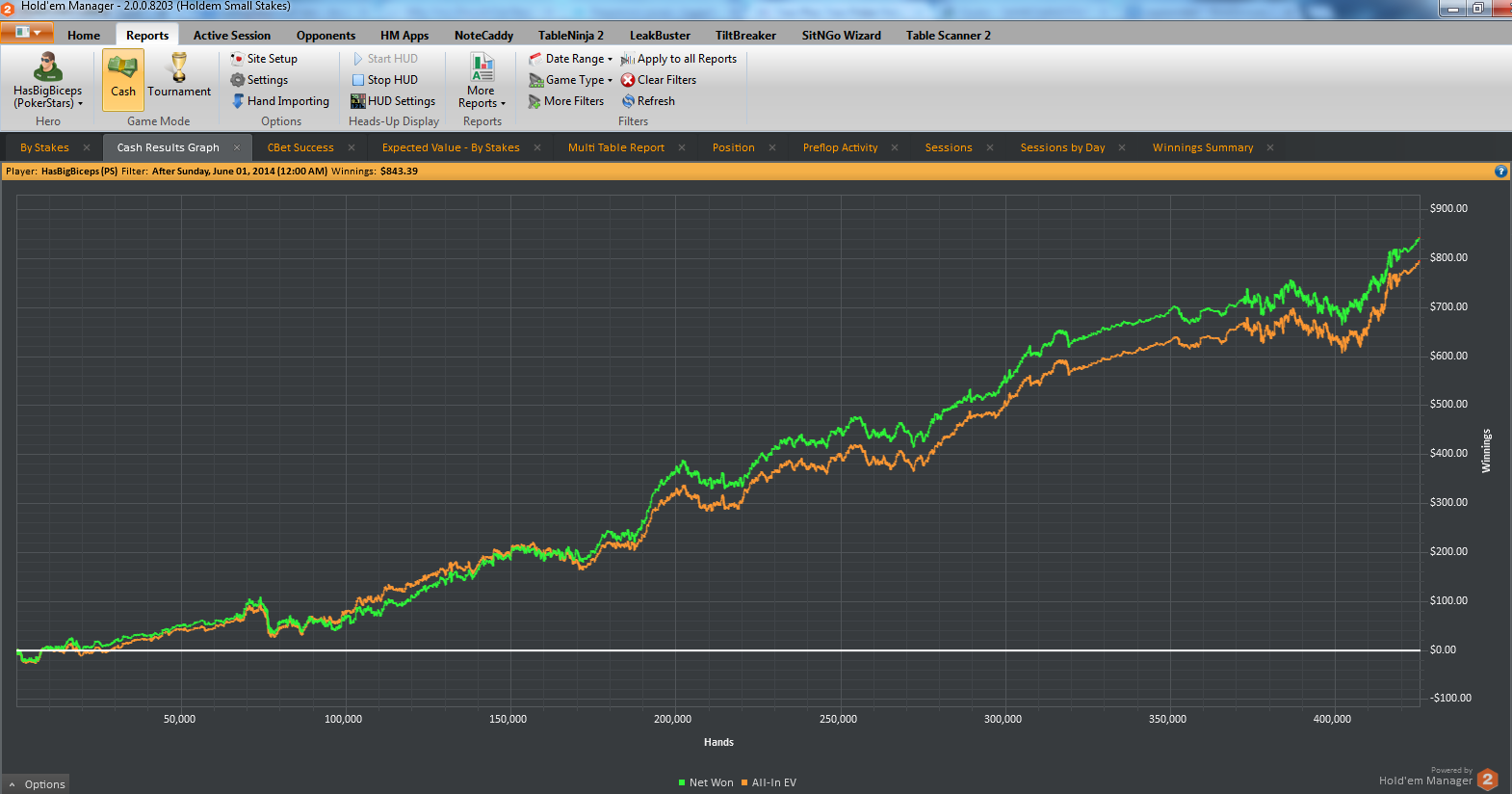The height and width of the screenshot is (794, 1512).
Task: Open the TableNinja 2 tab
Action: click(x=571, y=36)
